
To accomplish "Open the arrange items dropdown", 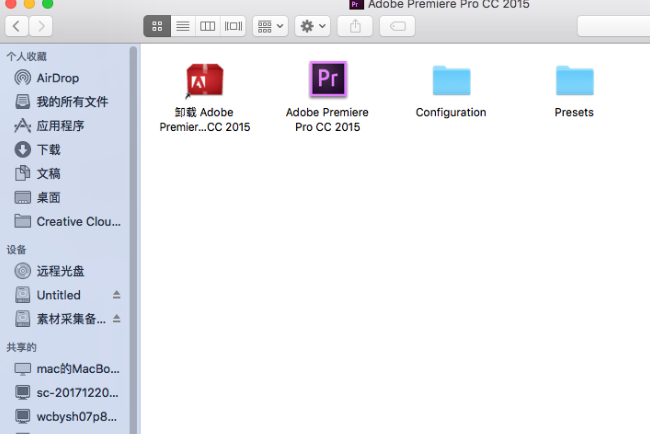I will point(270,26).
